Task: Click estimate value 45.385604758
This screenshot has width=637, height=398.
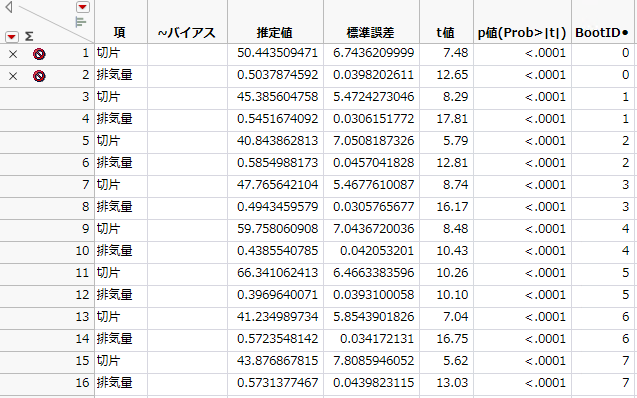Action: tap(277, 97)
